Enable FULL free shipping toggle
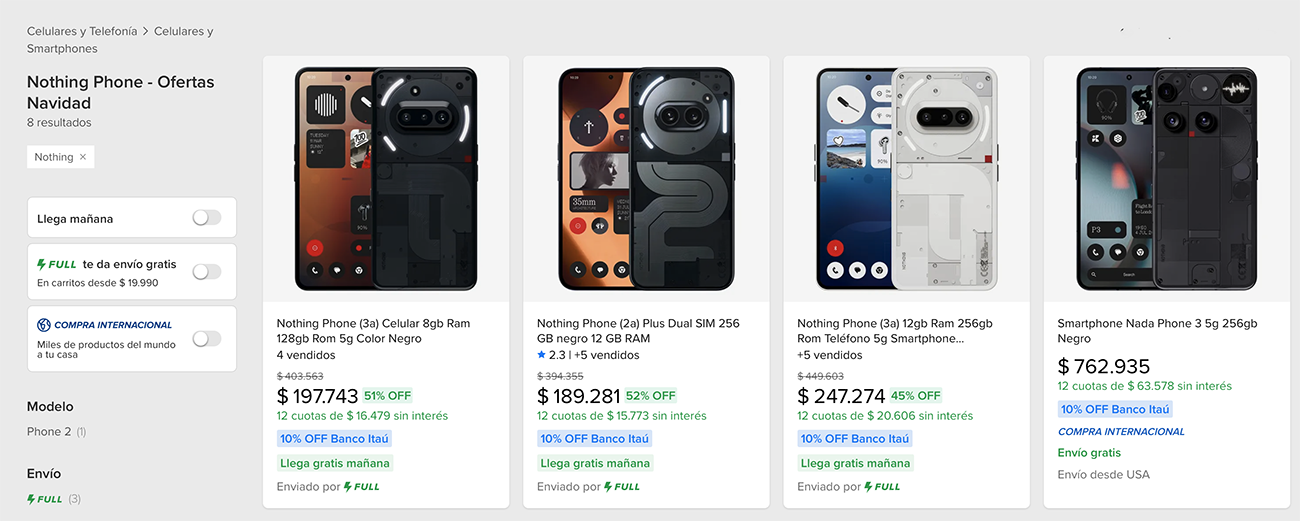The width and height of the screenshot is (1300, 521). tap(206, 272)
